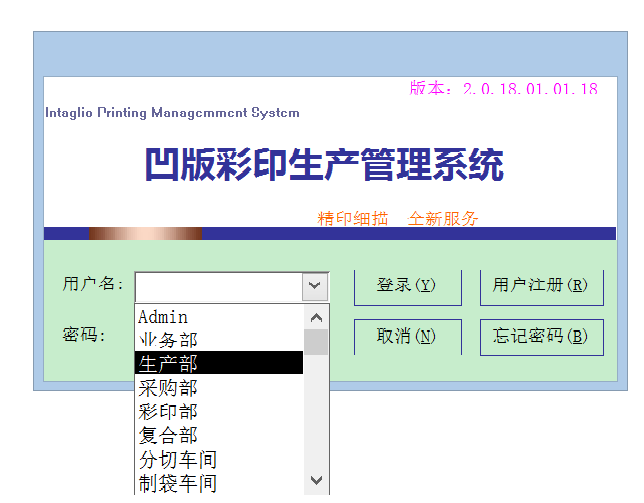Click the 用户名 label

pos(92,284)
